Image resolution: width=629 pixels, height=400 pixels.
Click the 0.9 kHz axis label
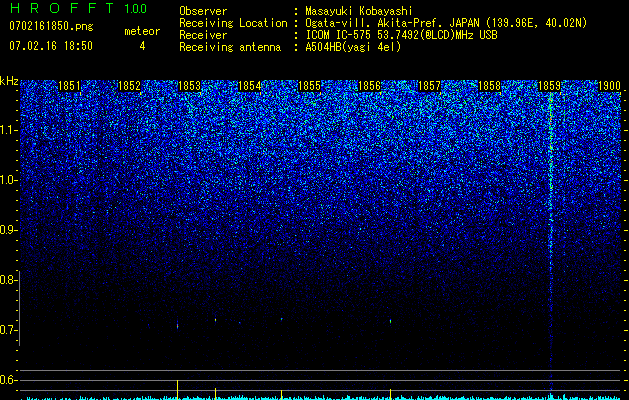pyautogui.click(x=8, y=230)
